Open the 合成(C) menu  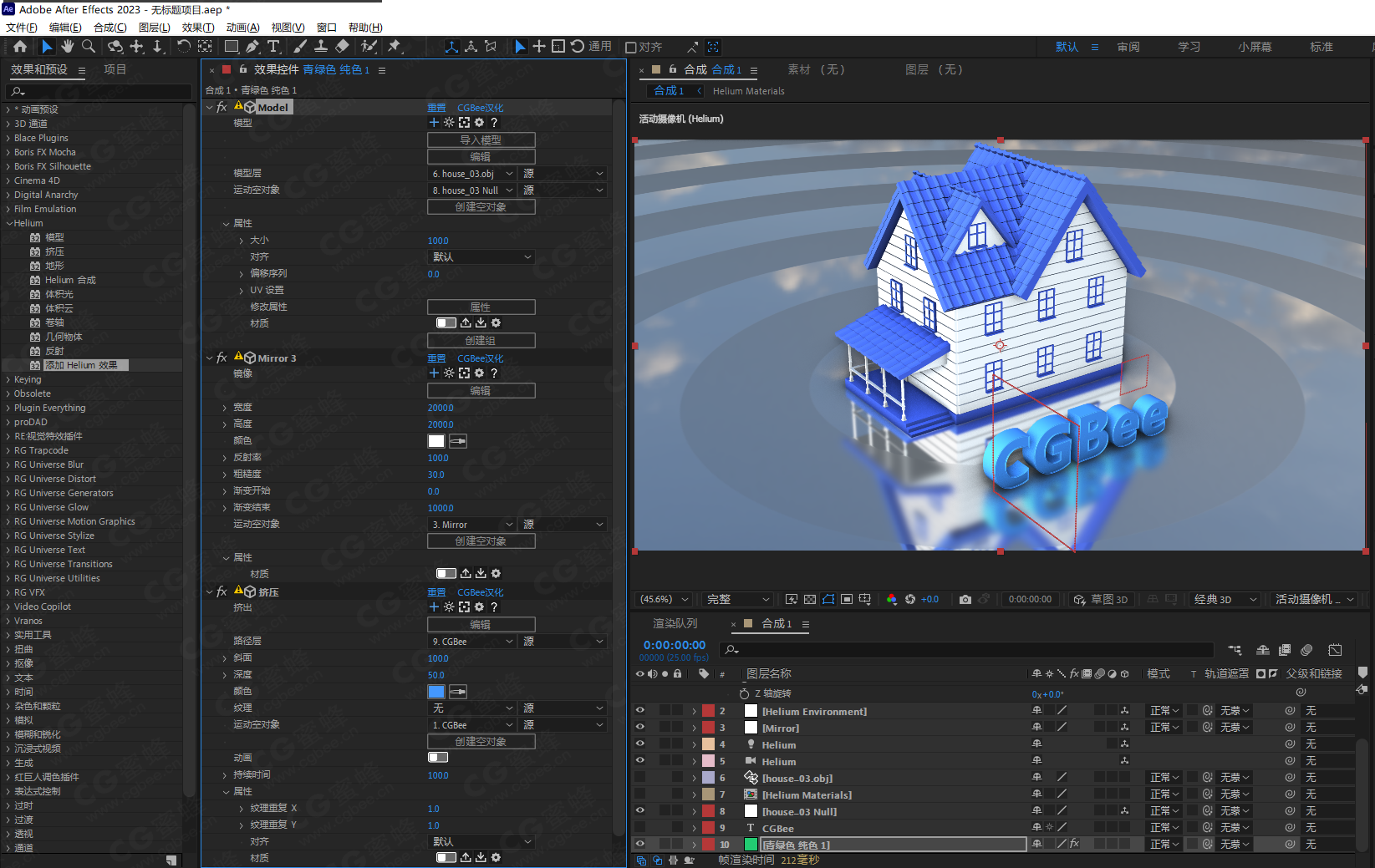point(109,28)
